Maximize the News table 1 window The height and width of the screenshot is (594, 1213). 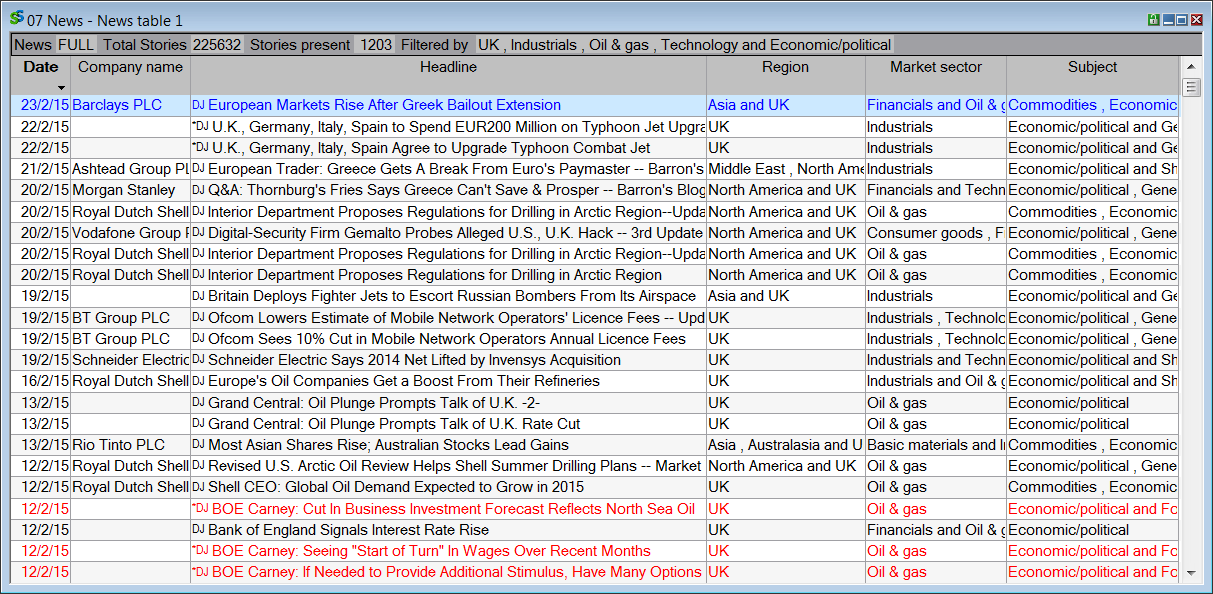(x=1181, y=20)
